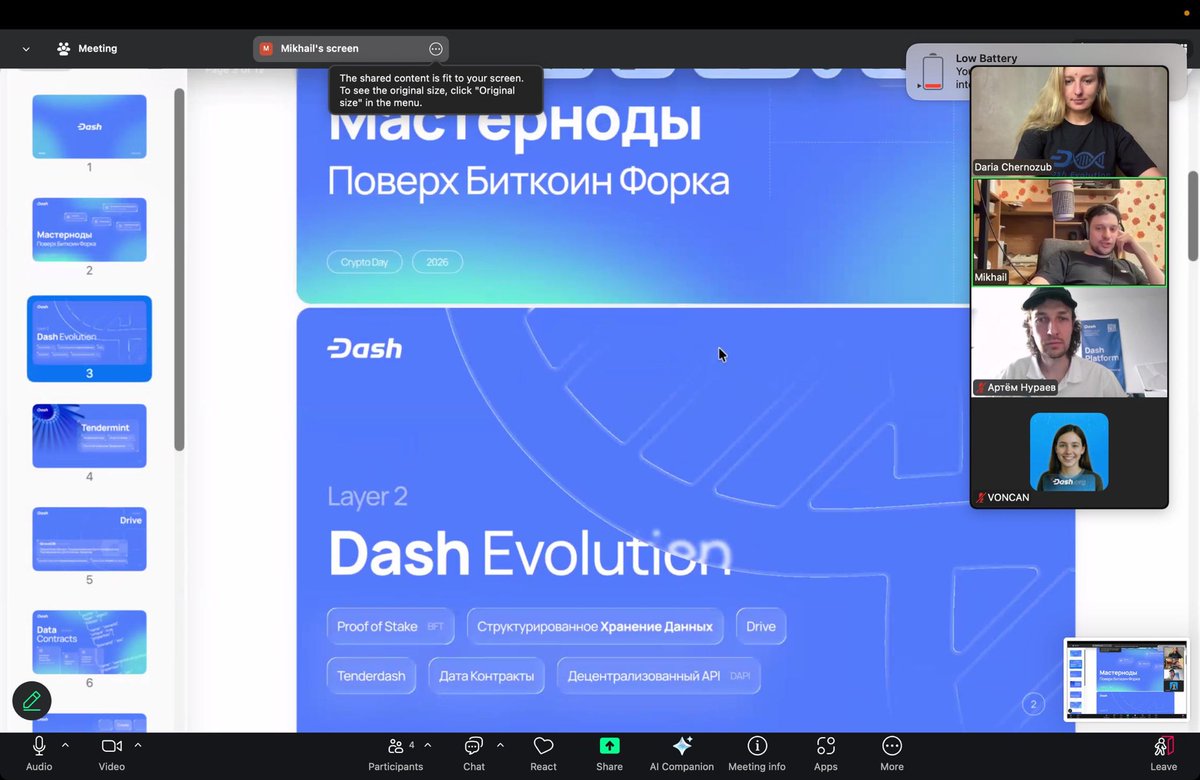
Task: Open the Participants panel
Action: [x=395, y=754]
